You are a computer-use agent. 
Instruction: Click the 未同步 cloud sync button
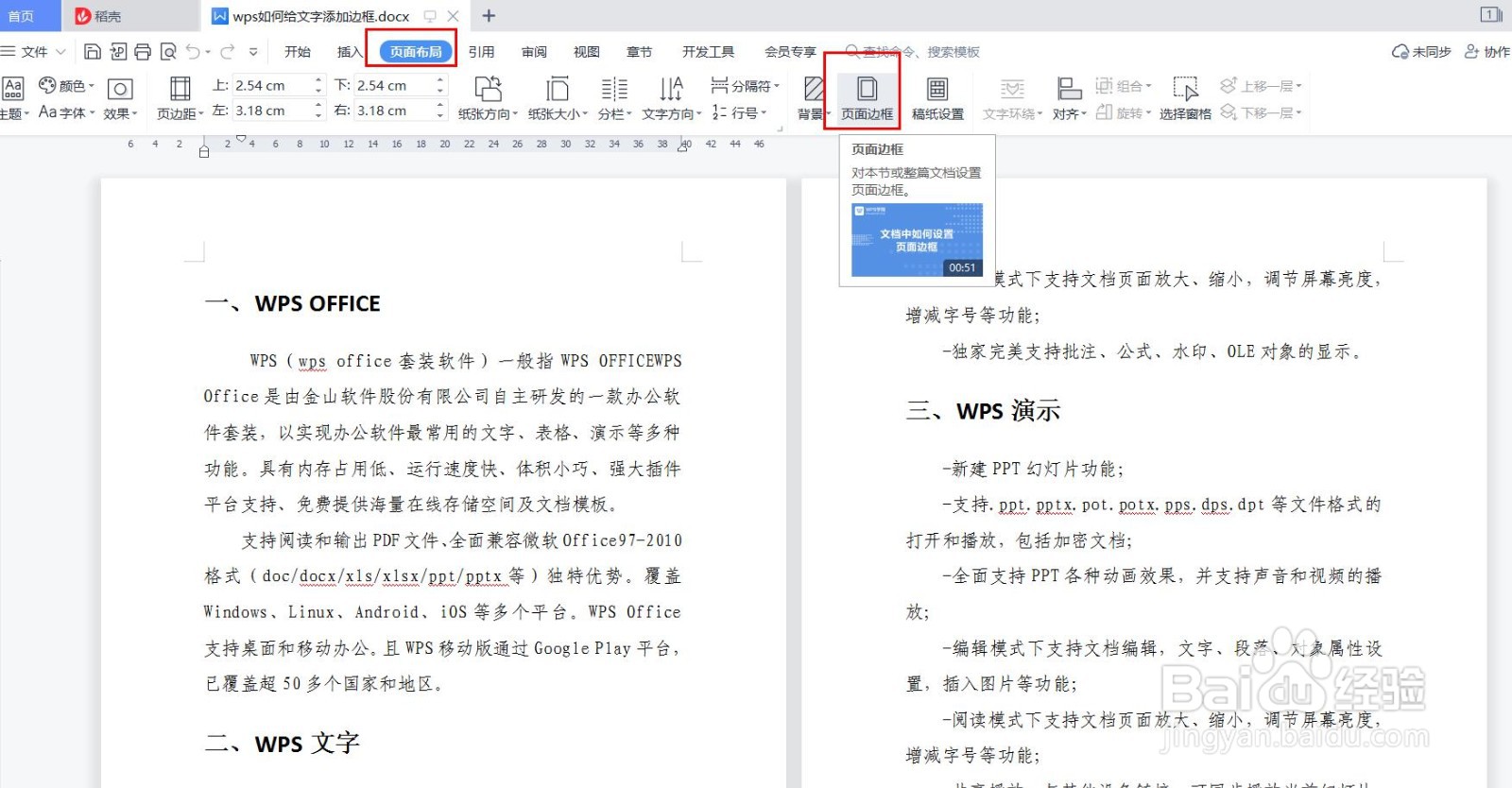(1421, 52)
